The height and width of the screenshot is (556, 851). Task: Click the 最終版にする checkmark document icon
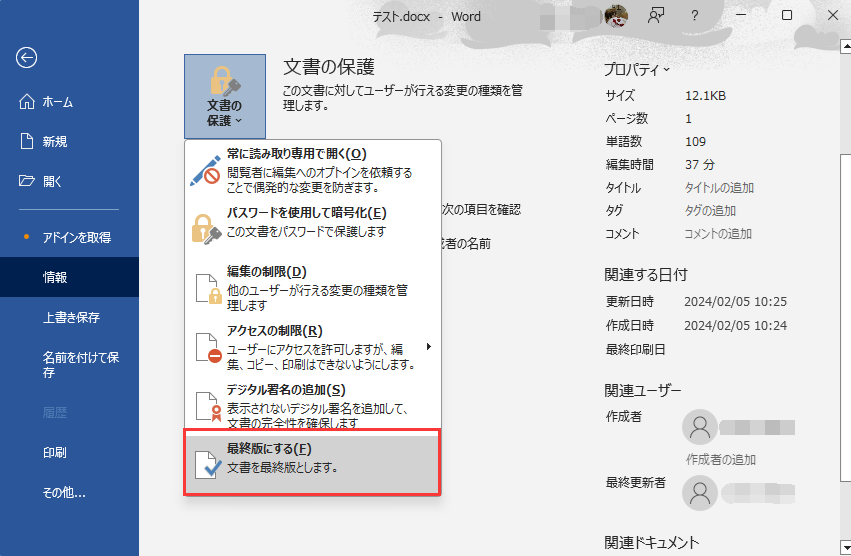[x=208, y=465]
